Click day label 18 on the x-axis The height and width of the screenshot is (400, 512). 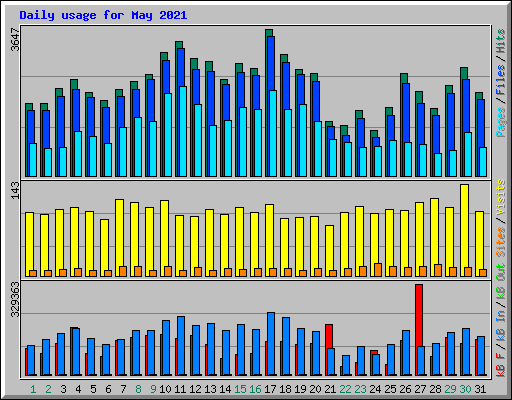(x=285, y=389)
